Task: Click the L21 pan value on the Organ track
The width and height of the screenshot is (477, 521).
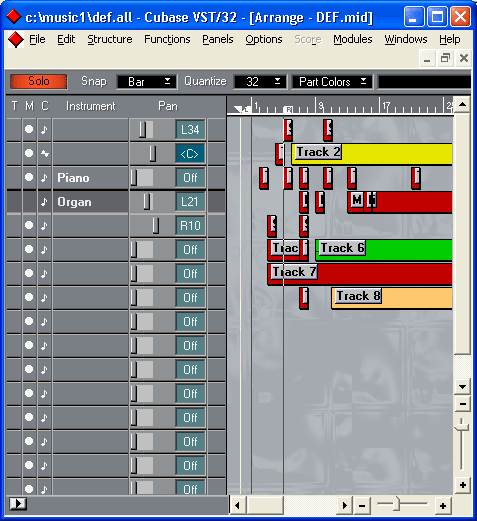Action: coord(190,202)
